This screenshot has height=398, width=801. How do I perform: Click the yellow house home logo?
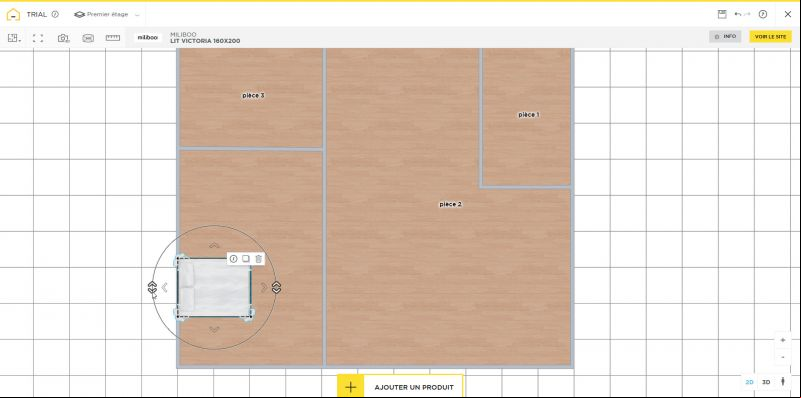click(13, 14)
